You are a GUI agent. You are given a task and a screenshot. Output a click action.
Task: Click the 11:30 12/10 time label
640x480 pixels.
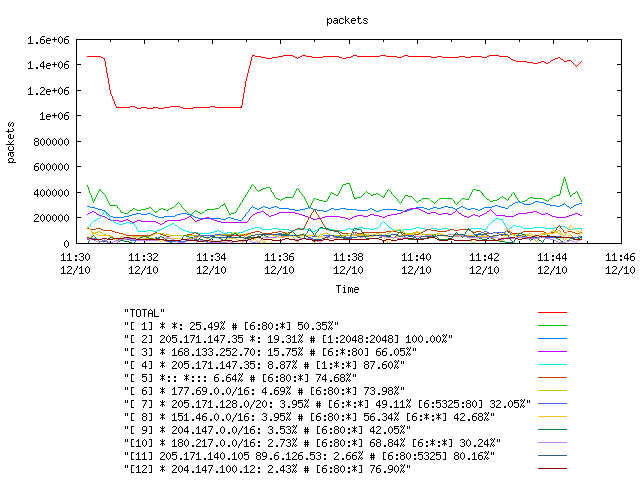(76, 264)
